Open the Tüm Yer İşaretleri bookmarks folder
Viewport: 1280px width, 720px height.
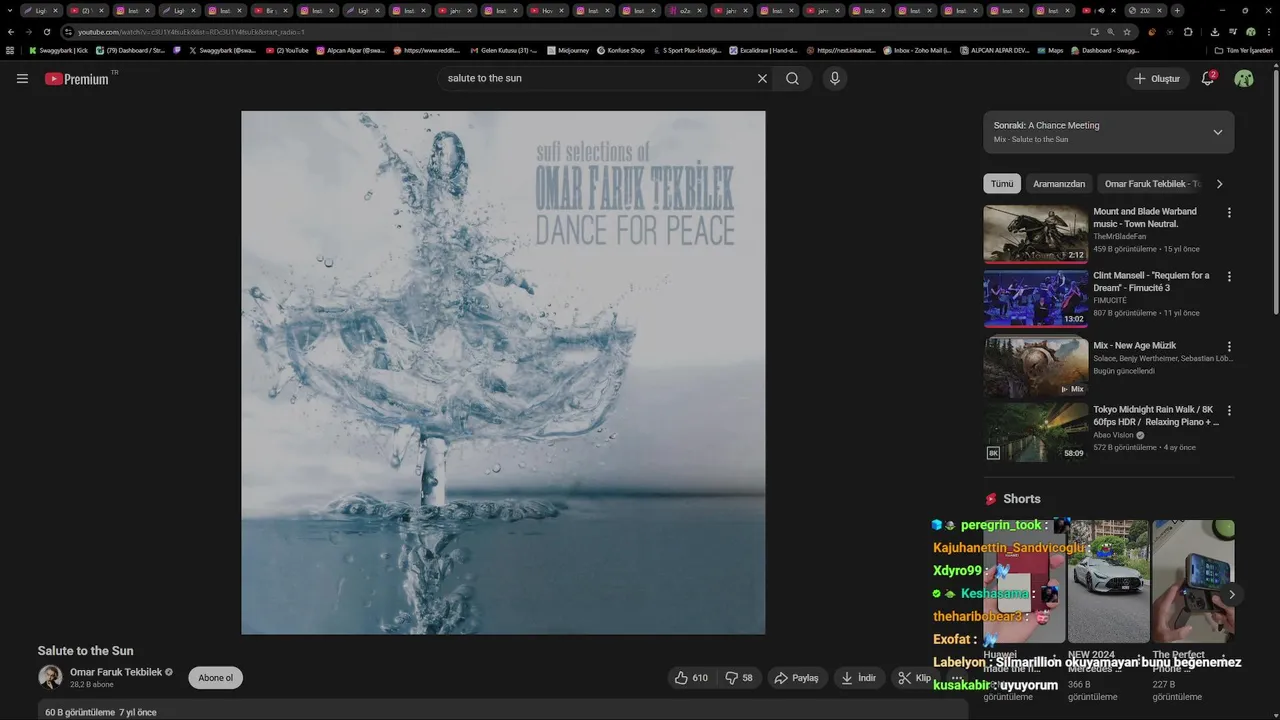tap(1244, 50)
